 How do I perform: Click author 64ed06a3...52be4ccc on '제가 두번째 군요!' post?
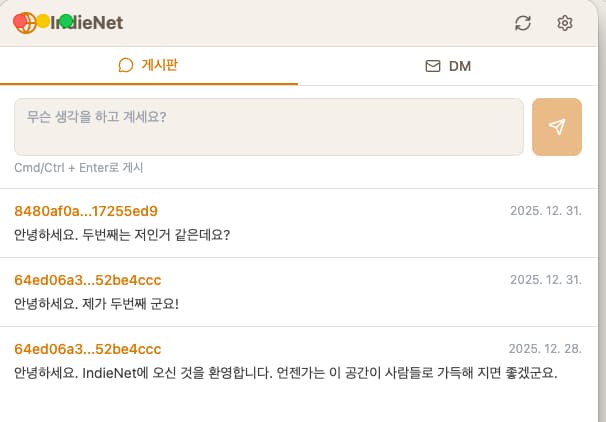click(x=88, y=280)
